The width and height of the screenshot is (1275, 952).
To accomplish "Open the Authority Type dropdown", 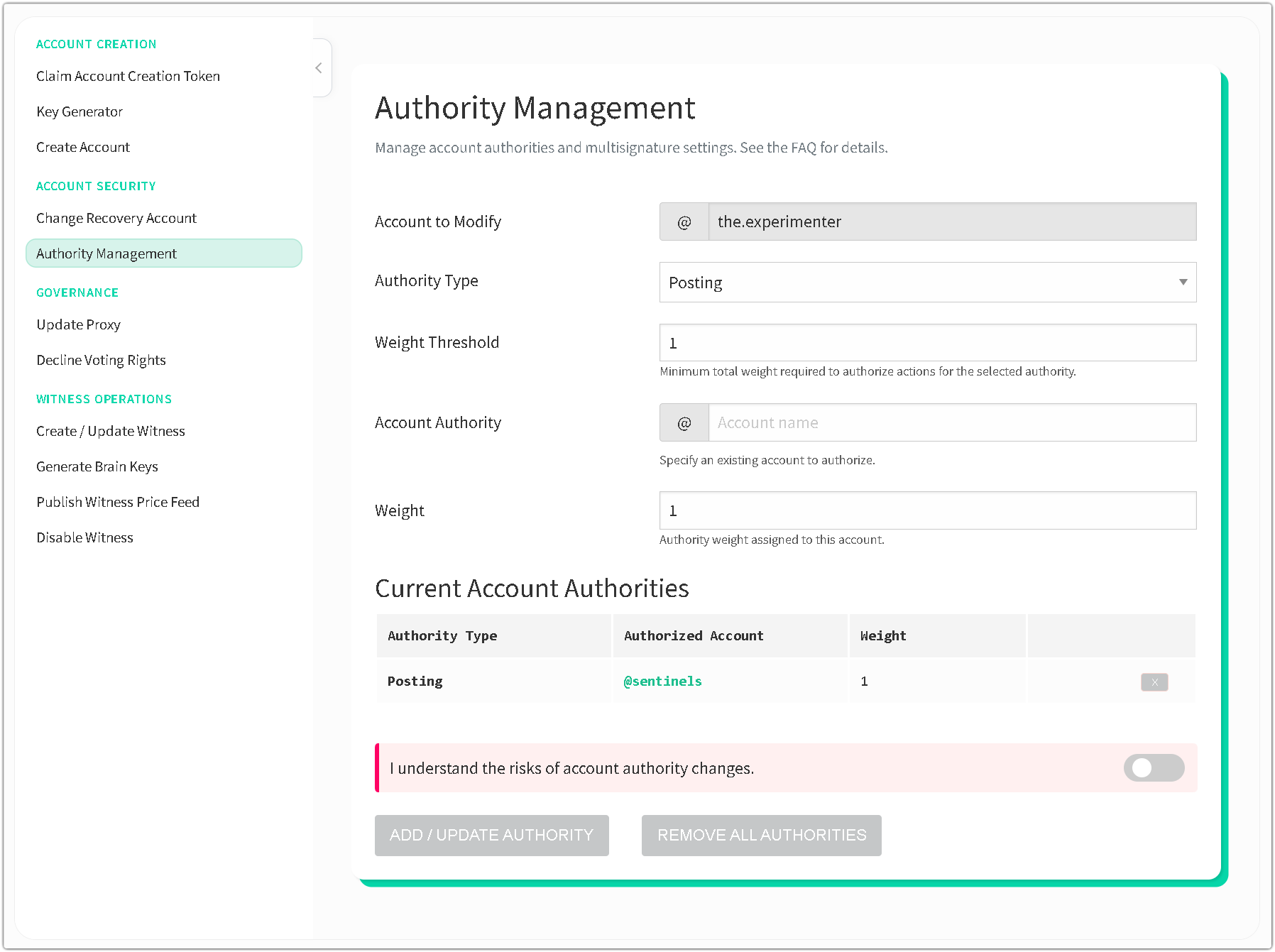I will 928,283.
